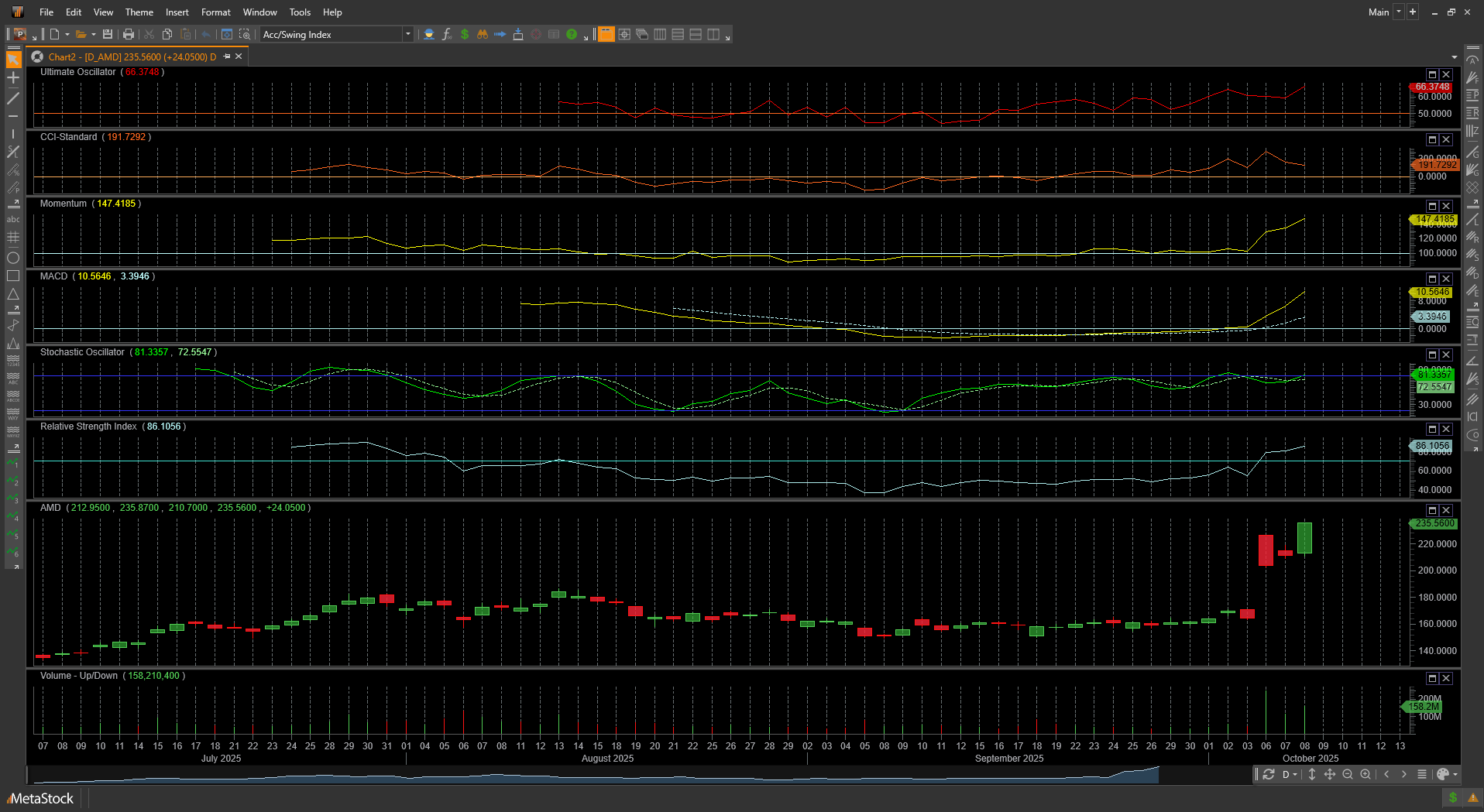Click the binoculars Explorer icon
This screenshot has width=1484, height=812.
pos(482,35)
